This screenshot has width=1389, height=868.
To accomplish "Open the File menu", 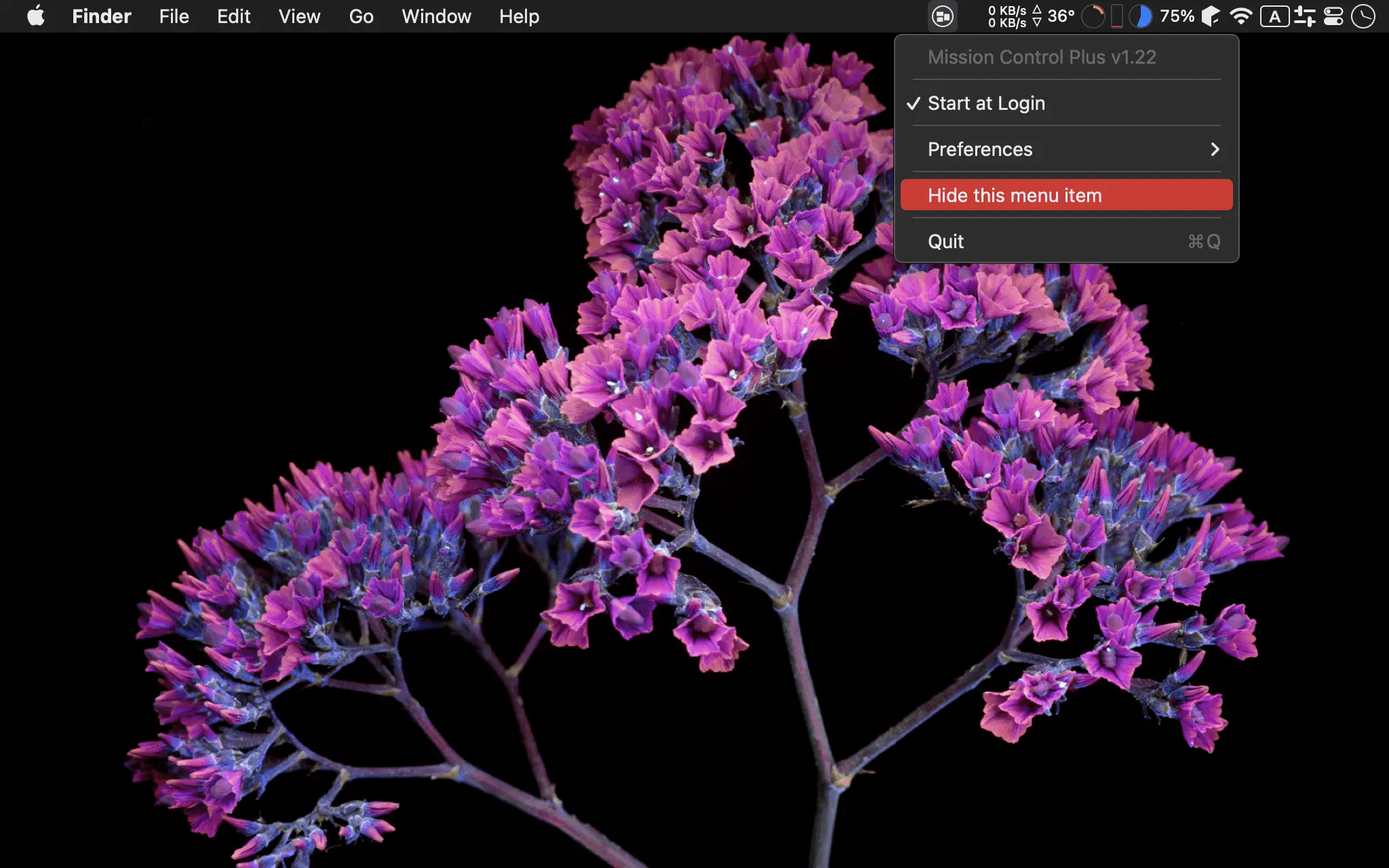I will point(174,16).
